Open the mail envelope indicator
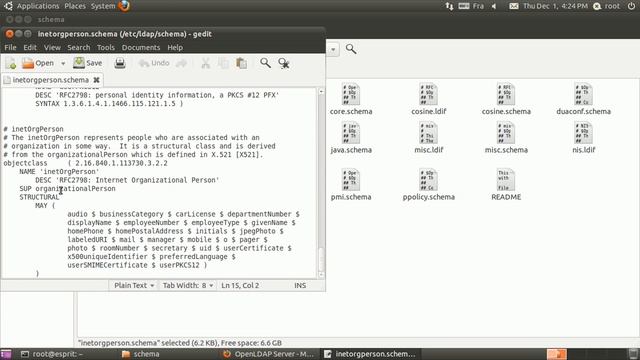This screenshot has width=640, height=360. coord(513,6)
